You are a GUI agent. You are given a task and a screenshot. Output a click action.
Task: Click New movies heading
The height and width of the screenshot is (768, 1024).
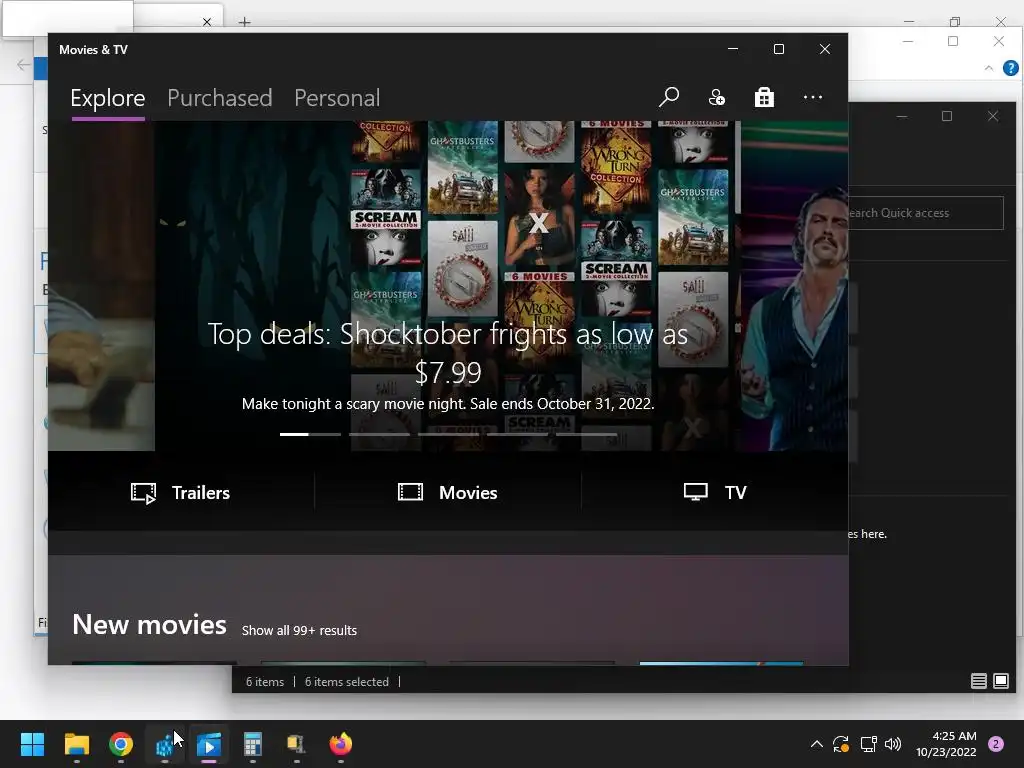(x=150, y=625)
